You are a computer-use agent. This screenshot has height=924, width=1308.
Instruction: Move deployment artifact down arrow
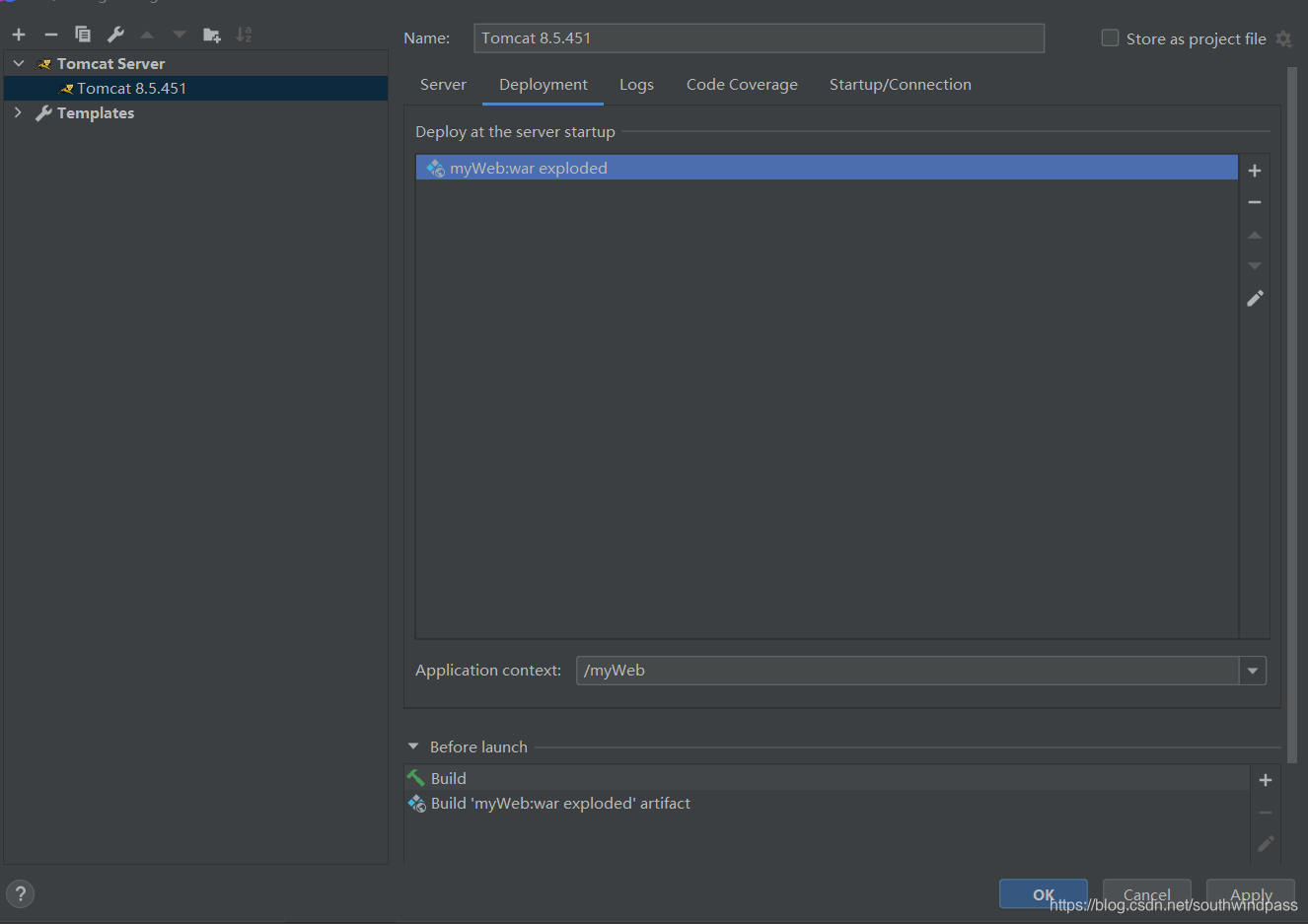point(1255,266)
